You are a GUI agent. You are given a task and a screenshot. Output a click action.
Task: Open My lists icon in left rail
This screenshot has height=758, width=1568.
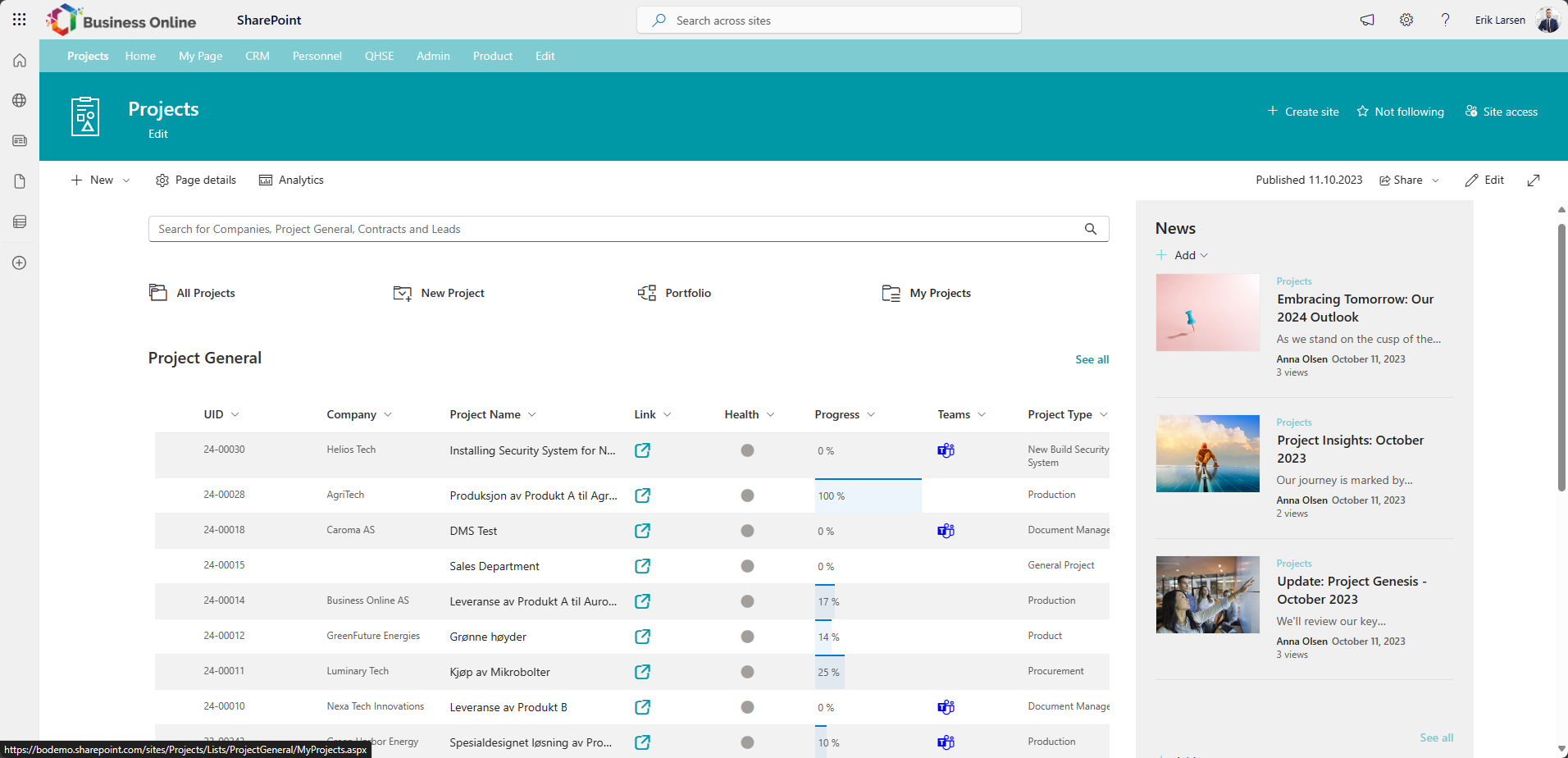pos(20,221)
